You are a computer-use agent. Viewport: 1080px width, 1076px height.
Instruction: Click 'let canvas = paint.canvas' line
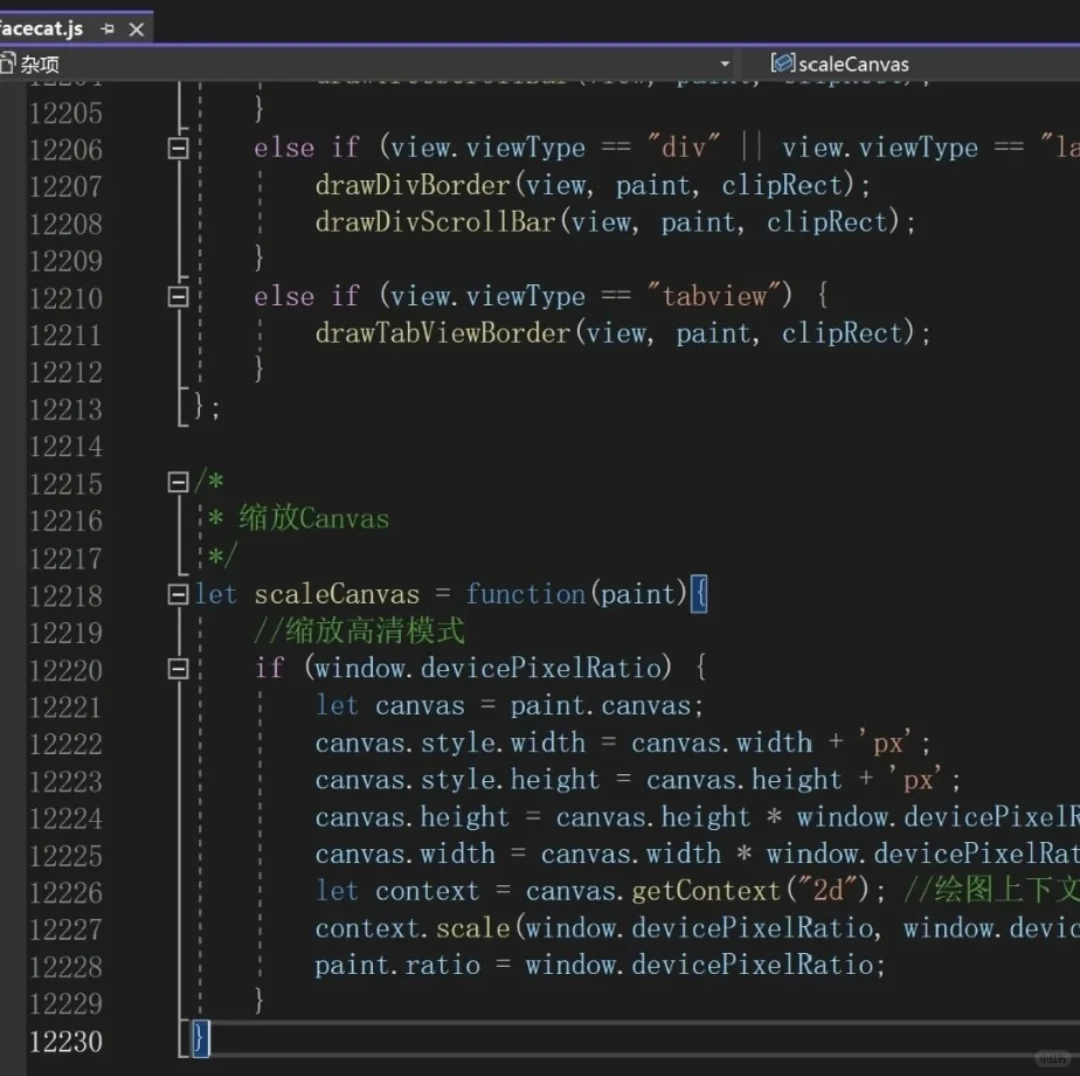[x=509, y=705]
